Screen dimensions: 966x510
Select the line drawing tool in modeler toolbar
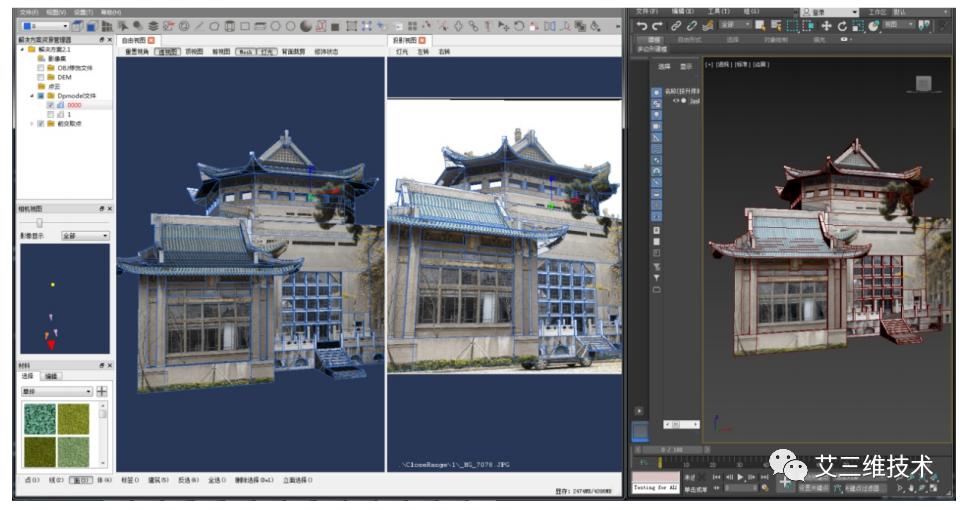click(x=199, y=26)
